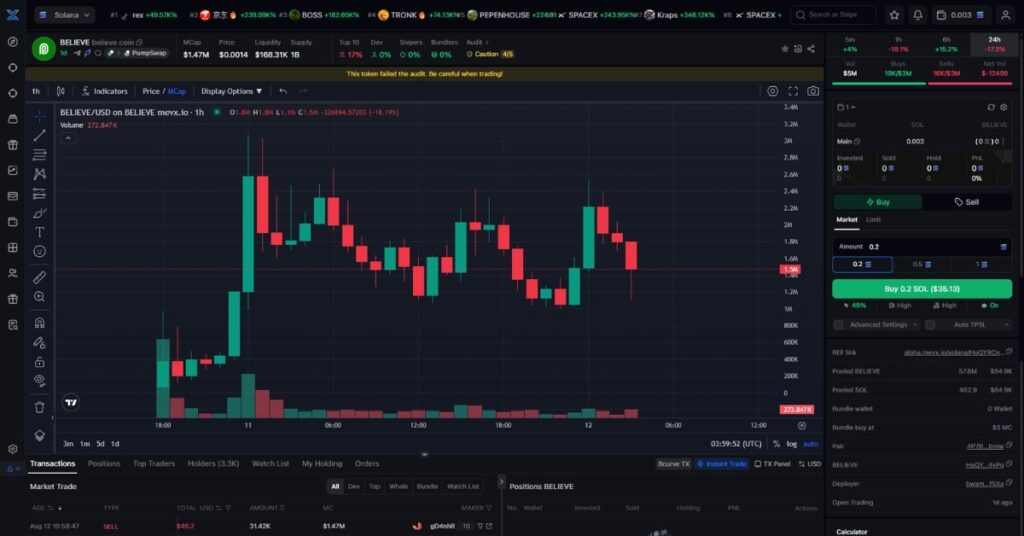Open the Fibonacci retracement tool group
This screenshot has height=536, width=1024.
point(39,155)
